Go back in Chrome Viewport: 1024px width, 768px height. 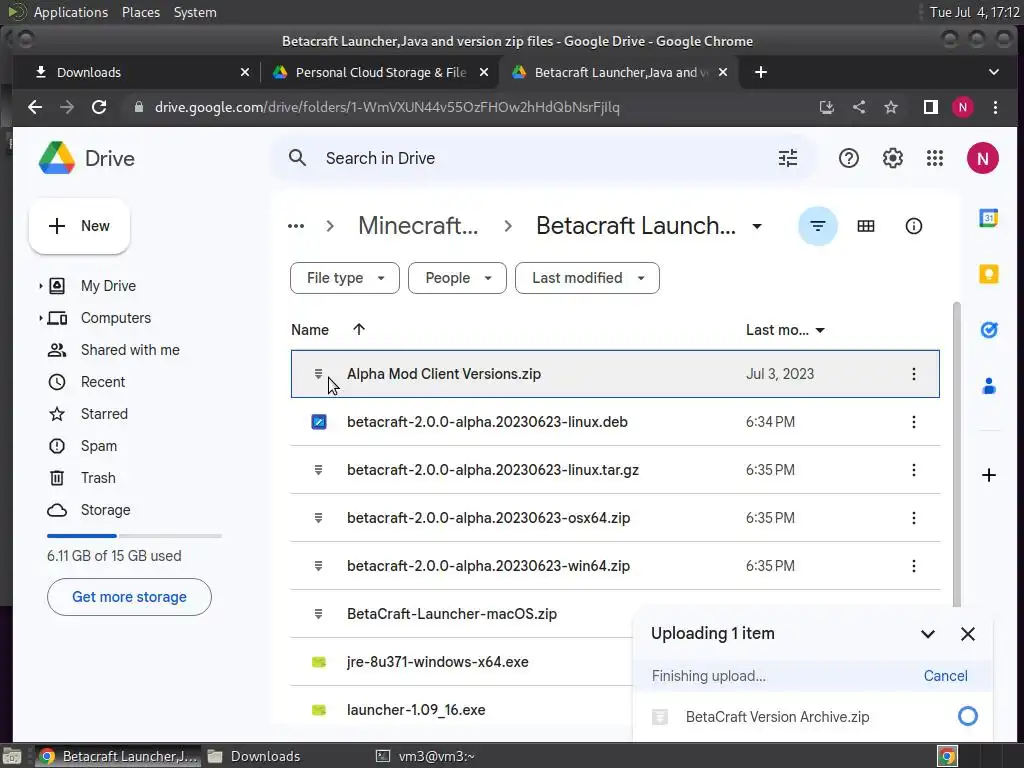pos(35,107)
